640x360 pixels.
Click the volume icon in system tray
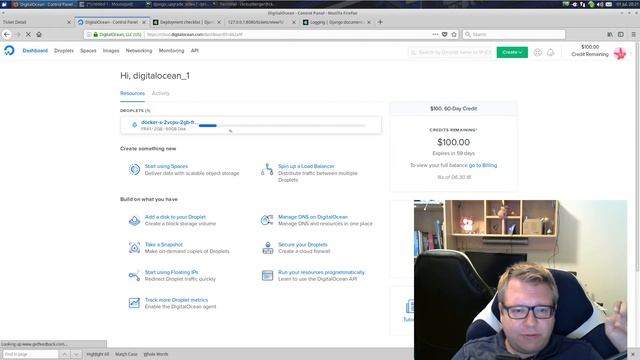tap(600, 4)
